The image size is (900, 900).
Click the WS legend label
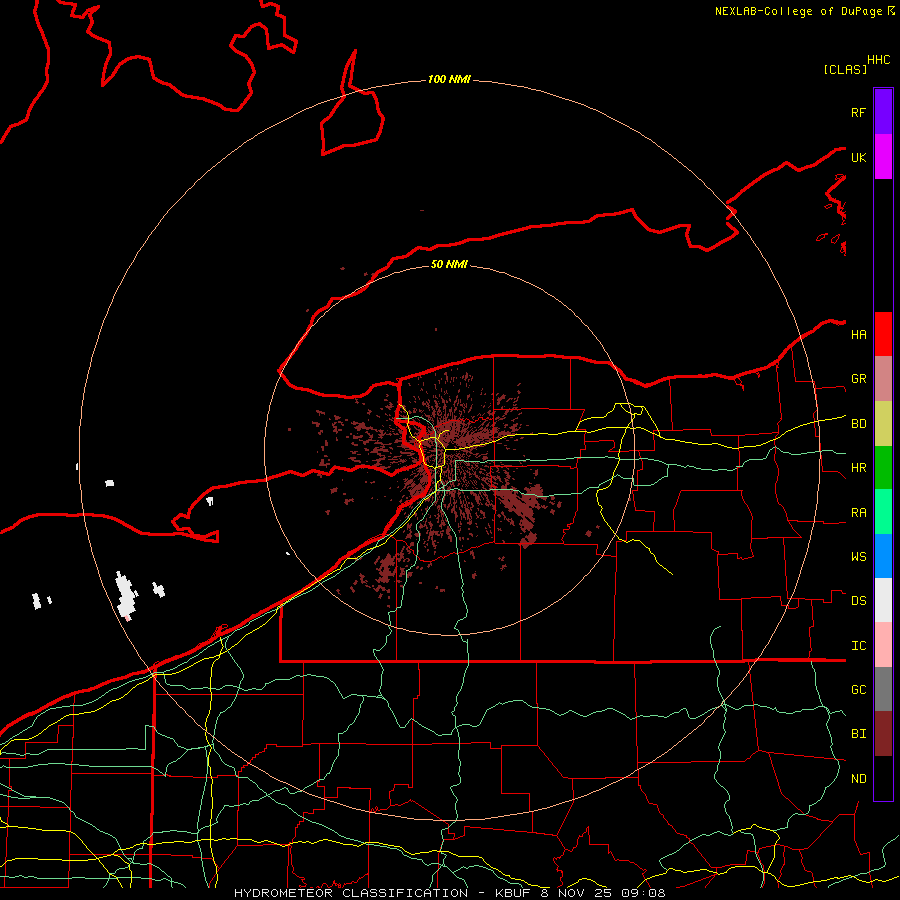click(858, 557)
